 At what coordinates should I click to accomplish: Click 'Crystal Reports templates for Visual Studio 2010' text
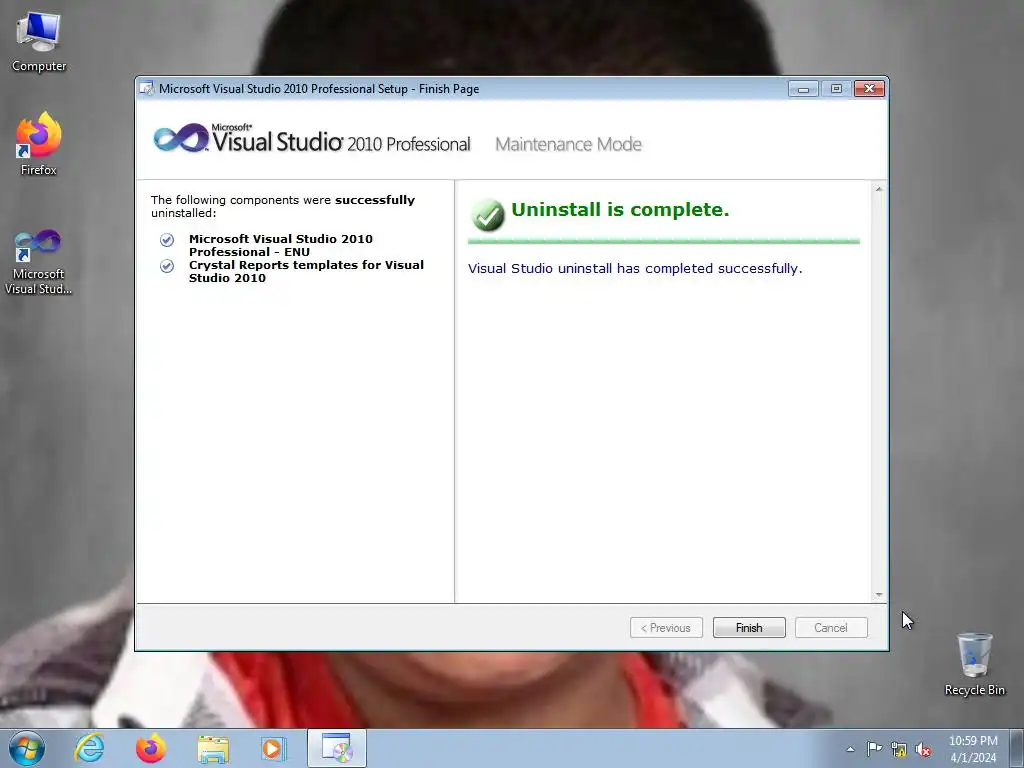[306, 271]
